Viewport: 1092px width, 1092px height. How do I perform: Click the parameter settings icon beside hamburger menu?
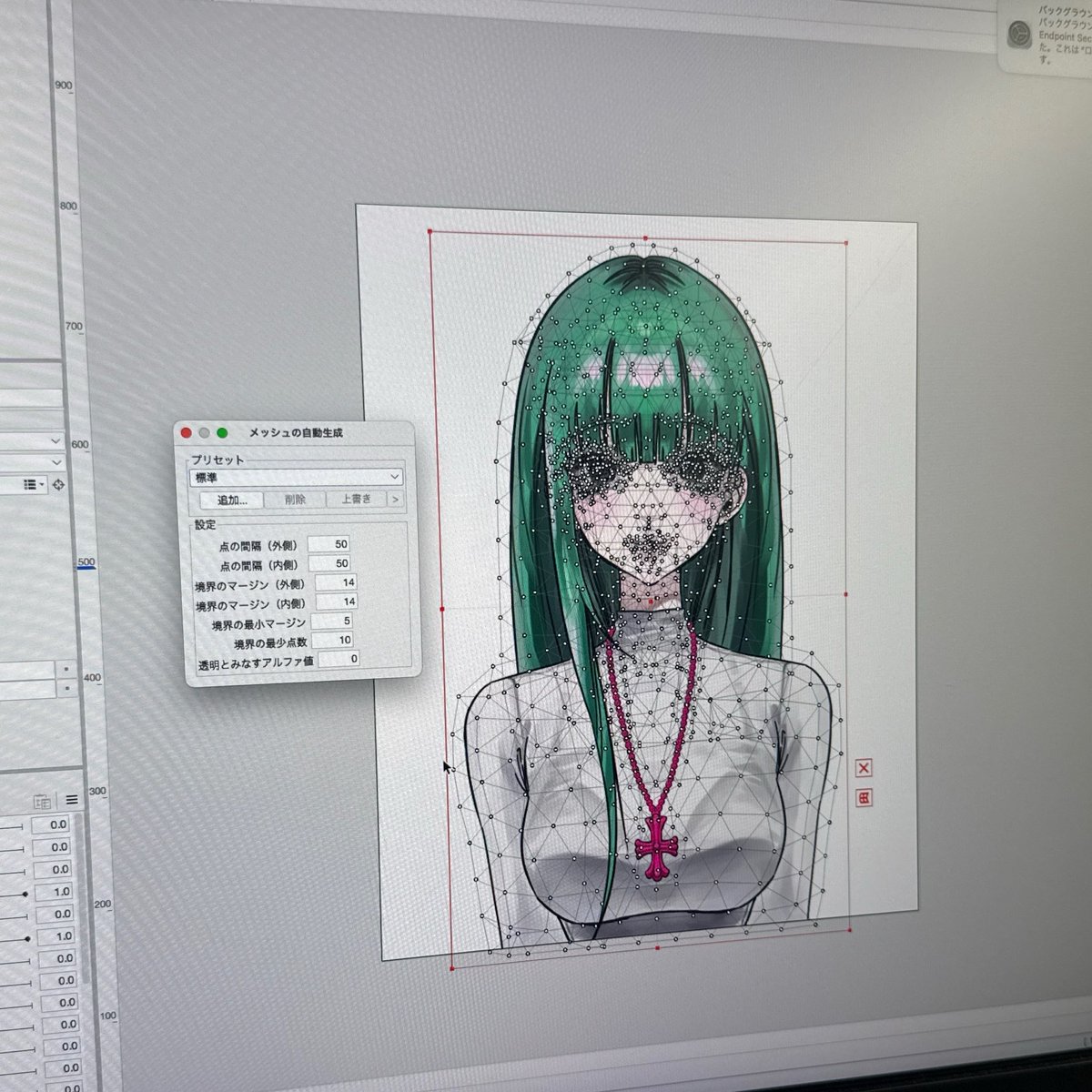coord(42,802)
